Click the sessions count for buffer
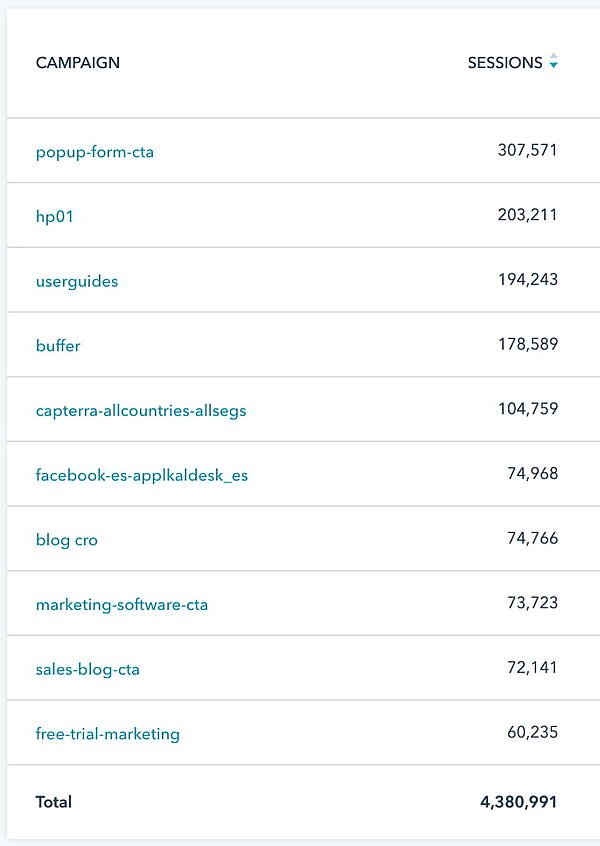Image resolution: width=600 pixels, height=846 pixels. point(530,346)
